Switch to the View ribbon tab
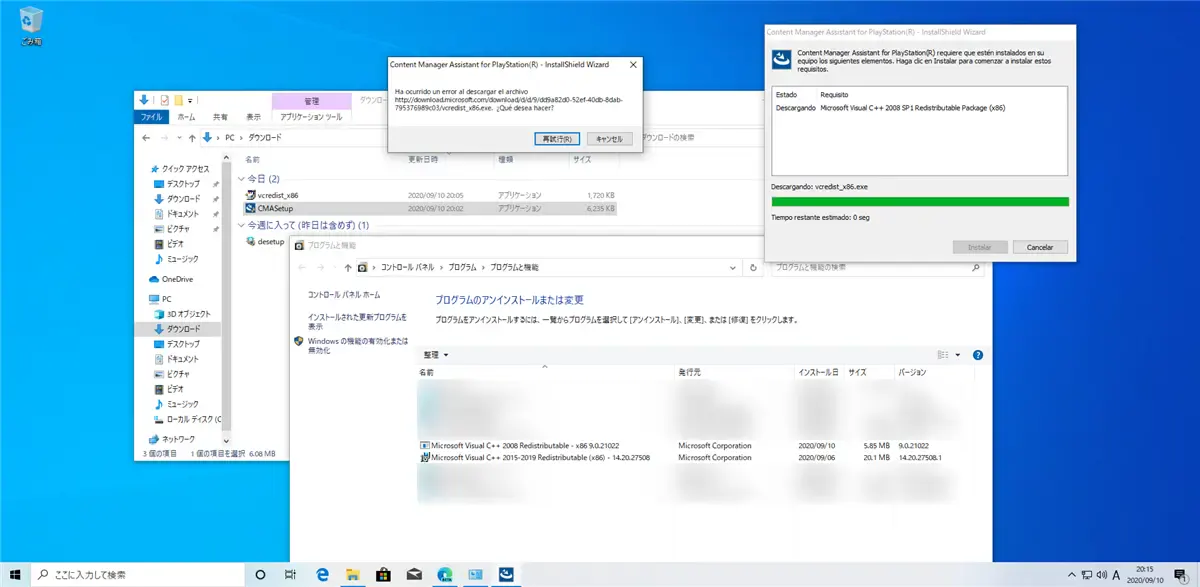1200x587 pixels. [x=253, y=117]
